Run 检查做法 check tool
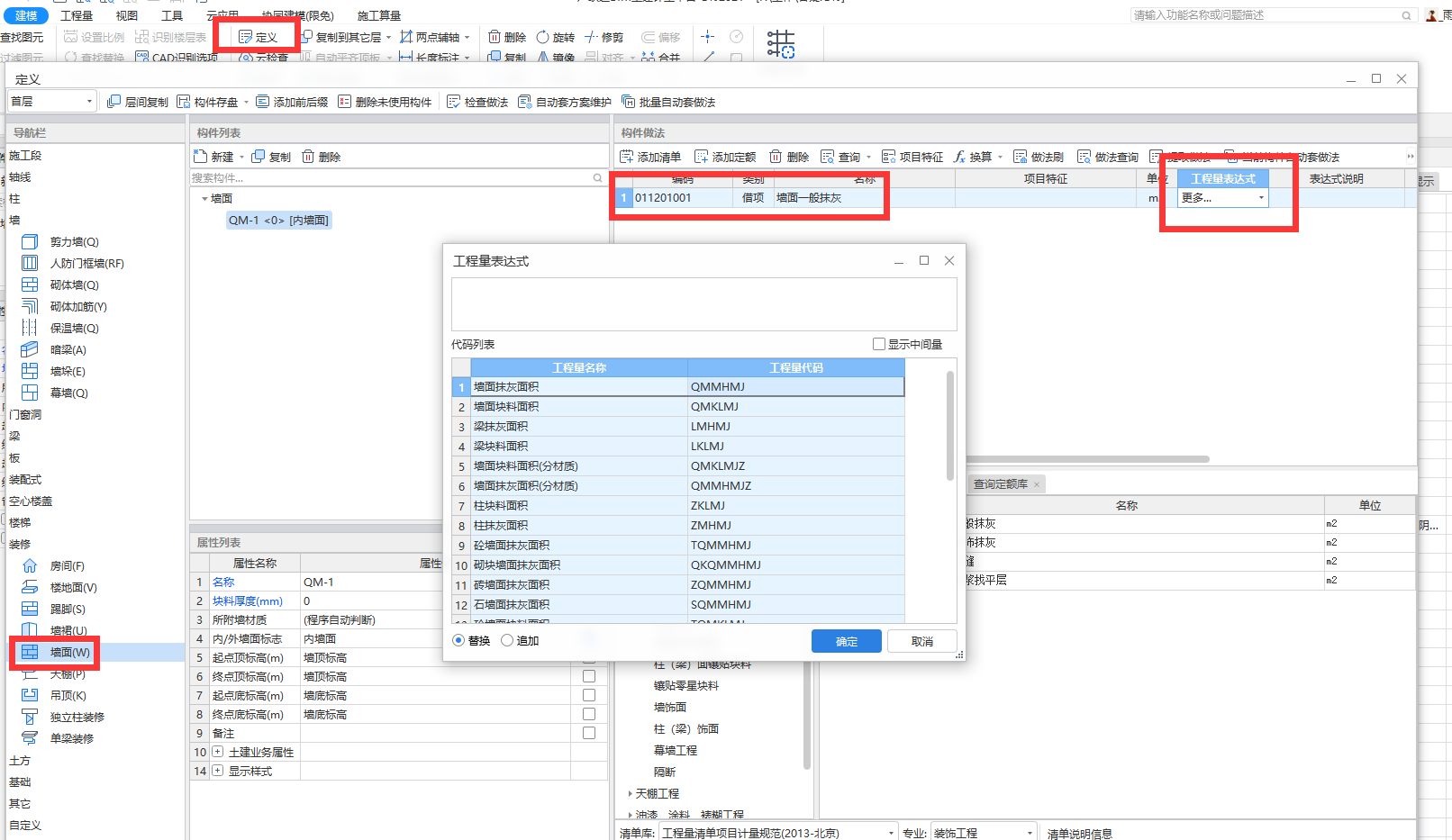The height and width of the screenshot is (840, 1452). point(477,102)
